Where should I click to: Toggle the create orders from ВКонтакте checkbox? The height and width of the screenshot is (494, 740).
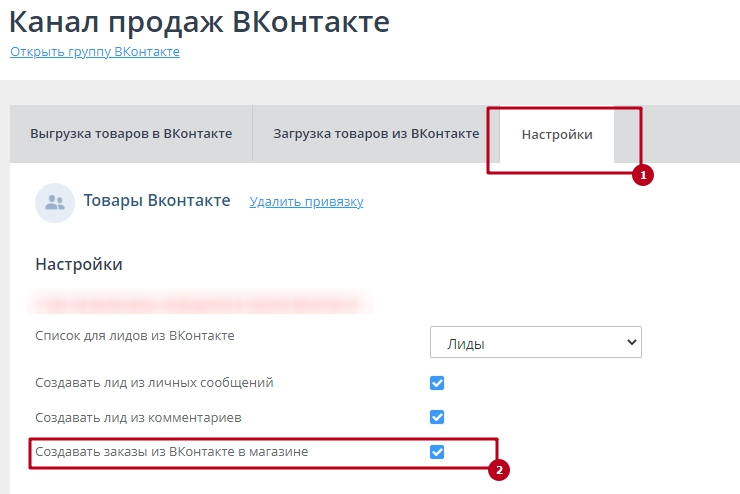(x=437, y=452)
